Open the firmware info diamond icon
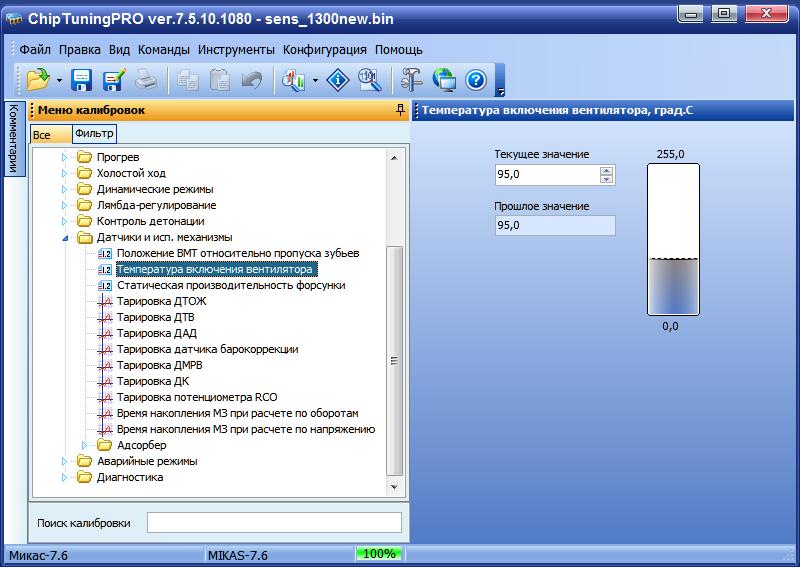 [x=337, y=80]
